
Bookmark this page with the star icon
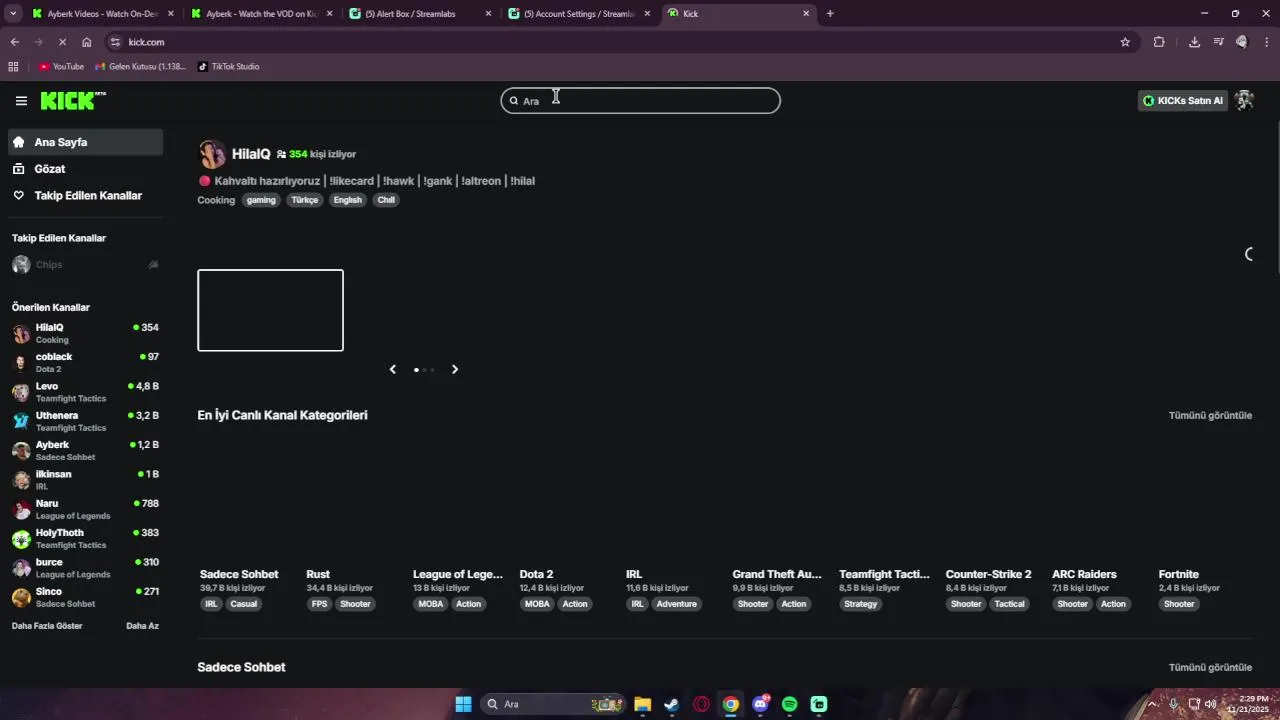(1125, 42)
